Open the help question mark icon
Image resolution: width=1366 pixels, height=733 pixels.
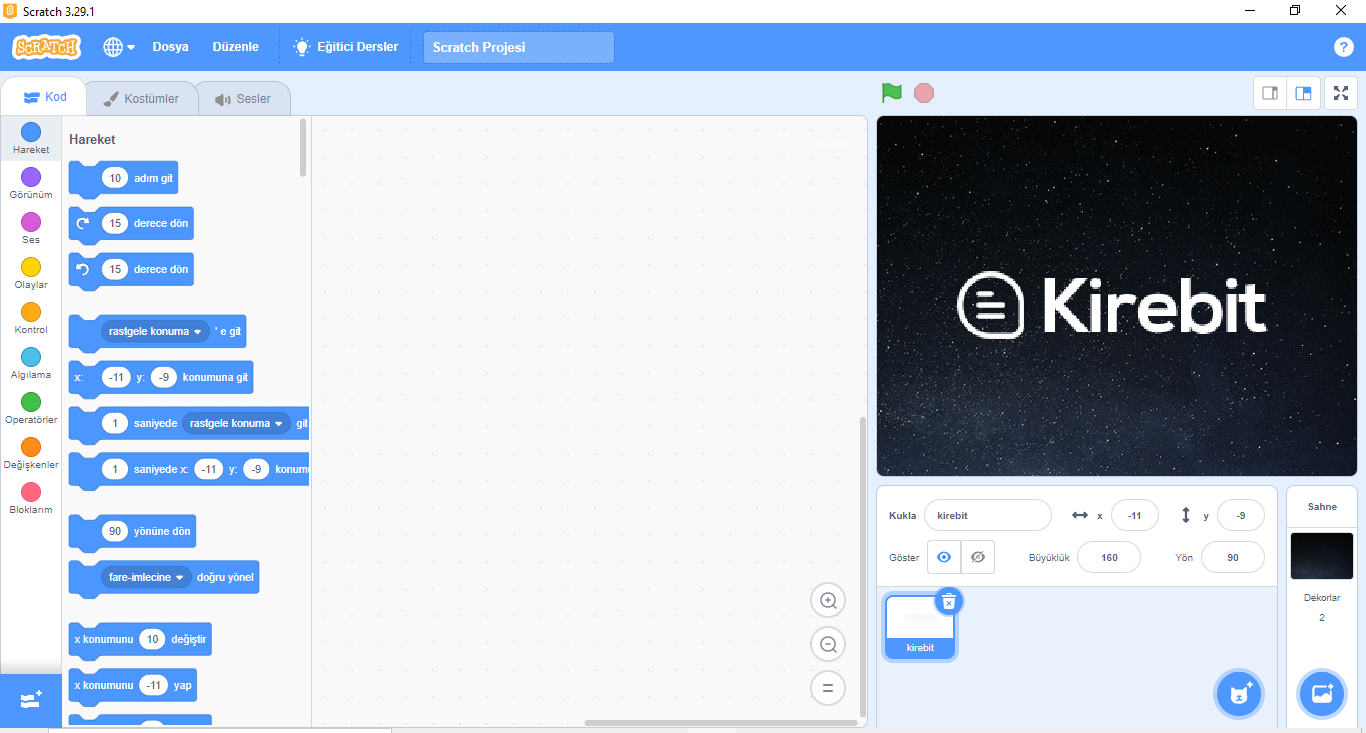(1343, 47)
